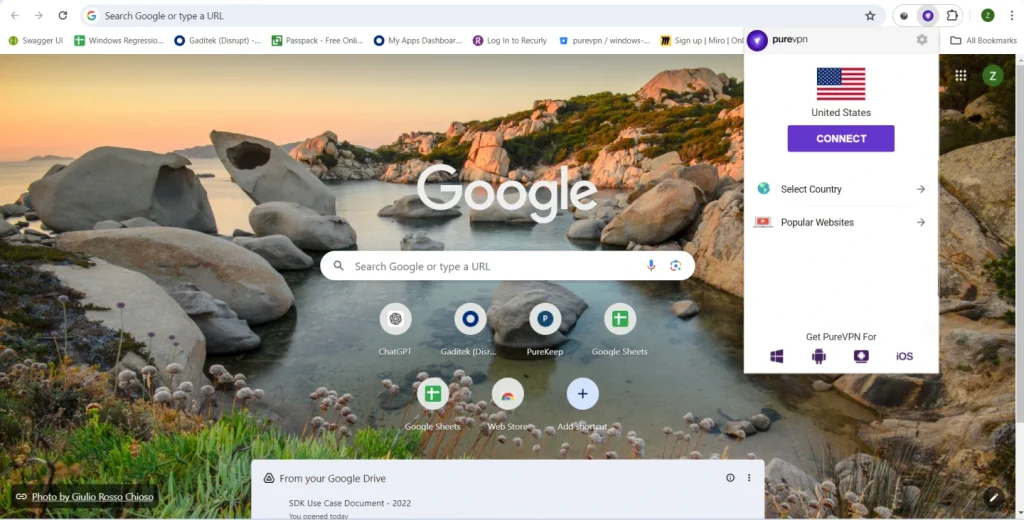Image resolution: width=1024 pixels, height=520 pixels.
Task: Click the purple CONNECT button
Action: click(x=840, y=138)
